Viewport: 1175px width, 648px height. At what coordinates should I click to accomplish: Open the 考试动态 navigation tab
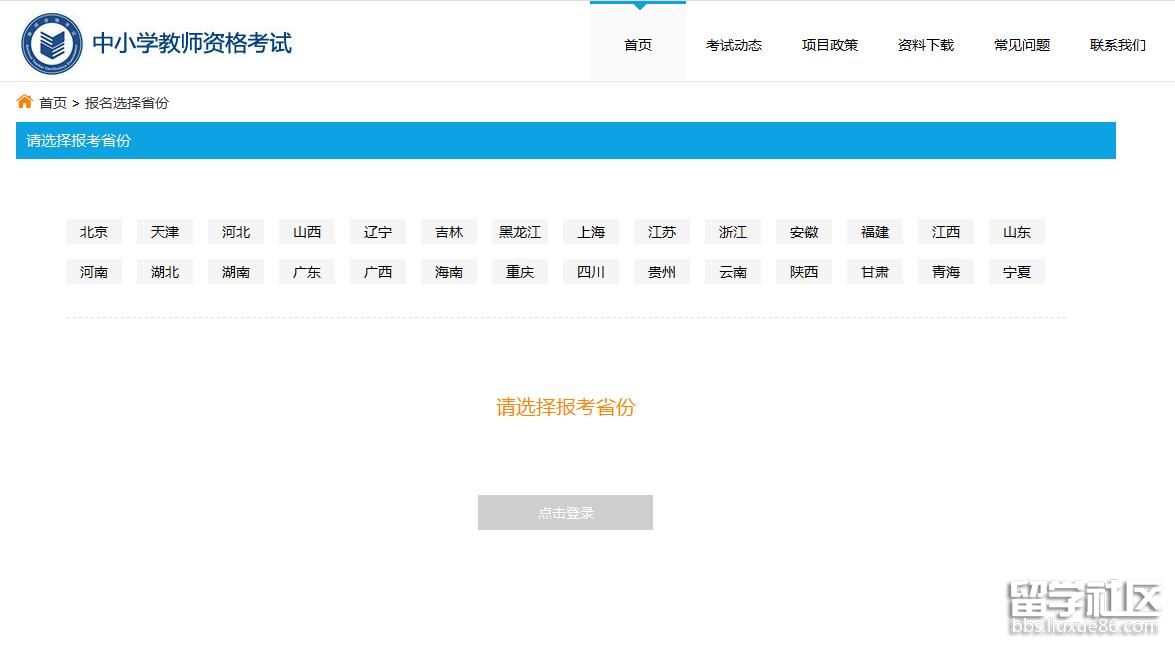[x=734, y=45]
